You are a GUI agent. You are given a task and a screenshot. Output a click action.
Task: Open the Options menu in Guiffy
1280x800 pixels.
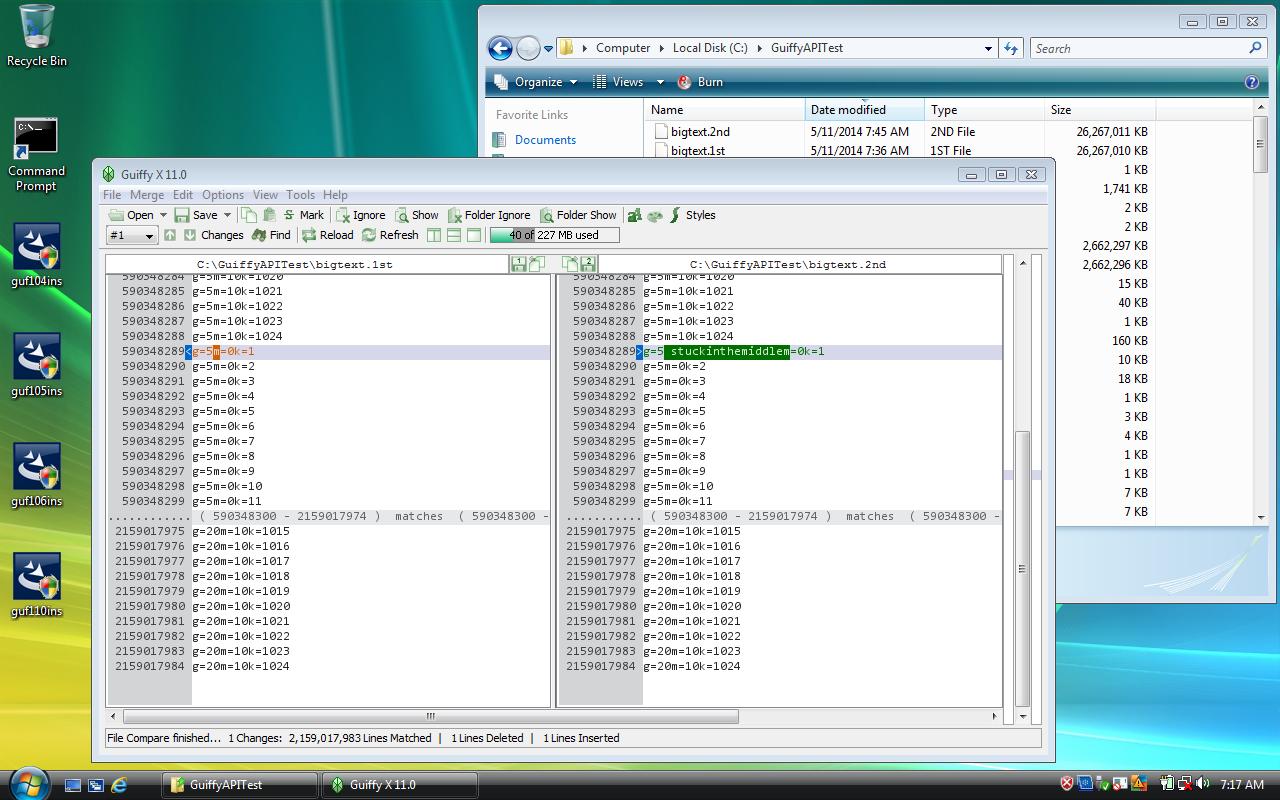pyautogui.click(x=223, y=195)
